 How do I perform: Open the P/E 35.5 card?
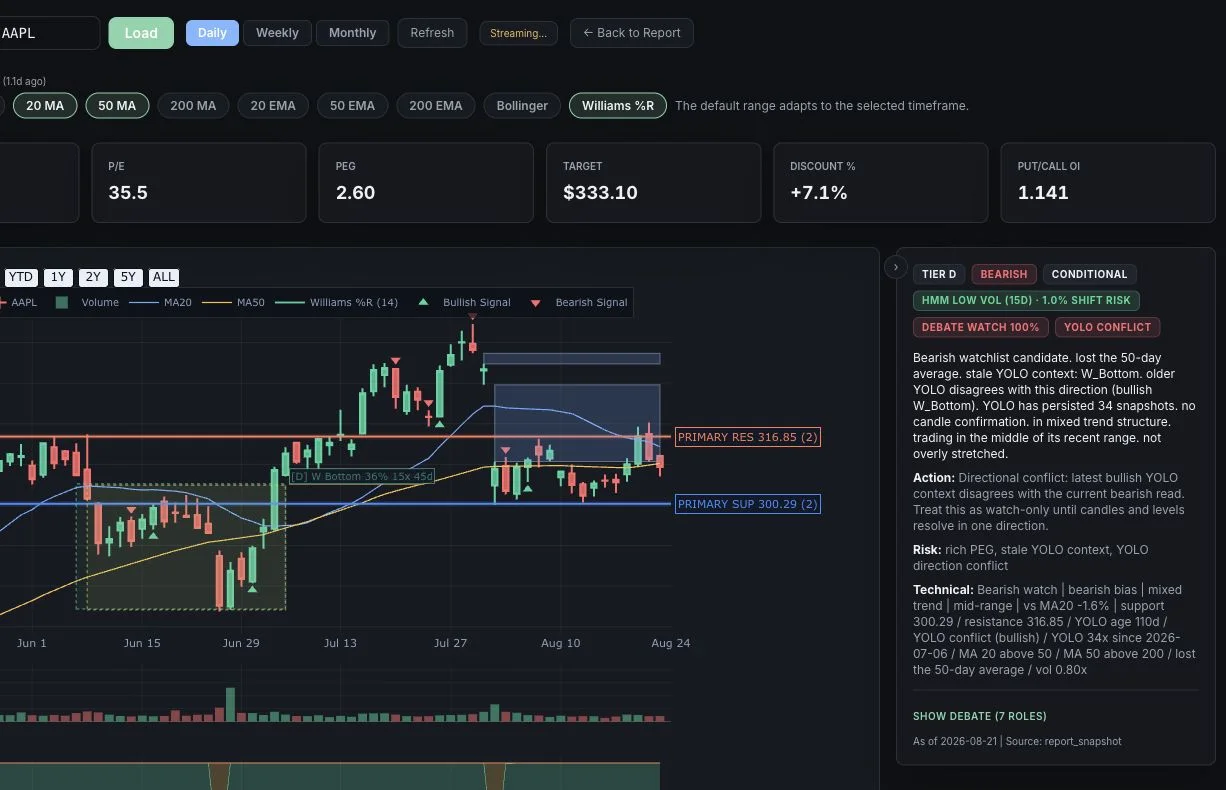click(x=199, y=182)
